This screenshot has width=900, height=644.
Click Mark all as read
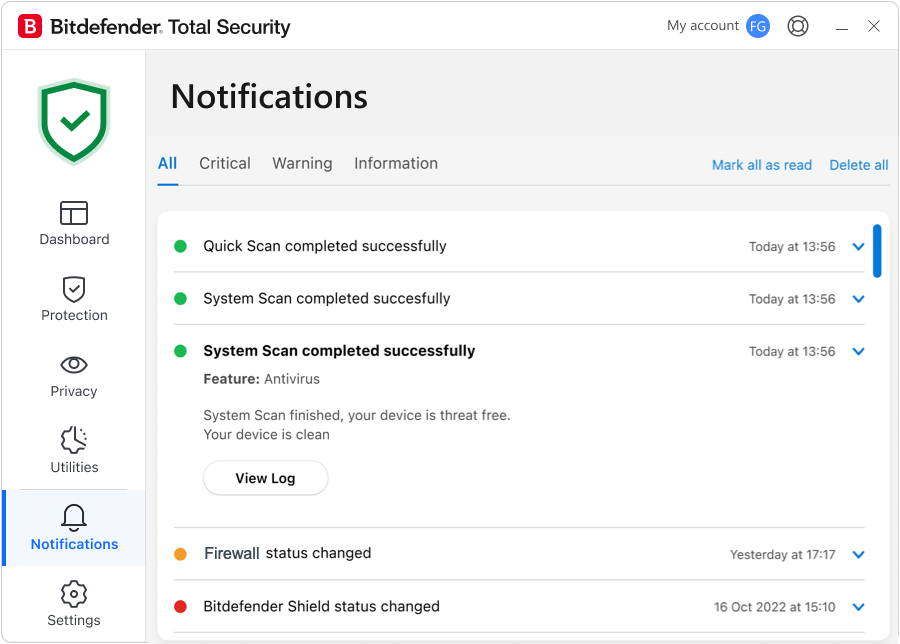762,165
